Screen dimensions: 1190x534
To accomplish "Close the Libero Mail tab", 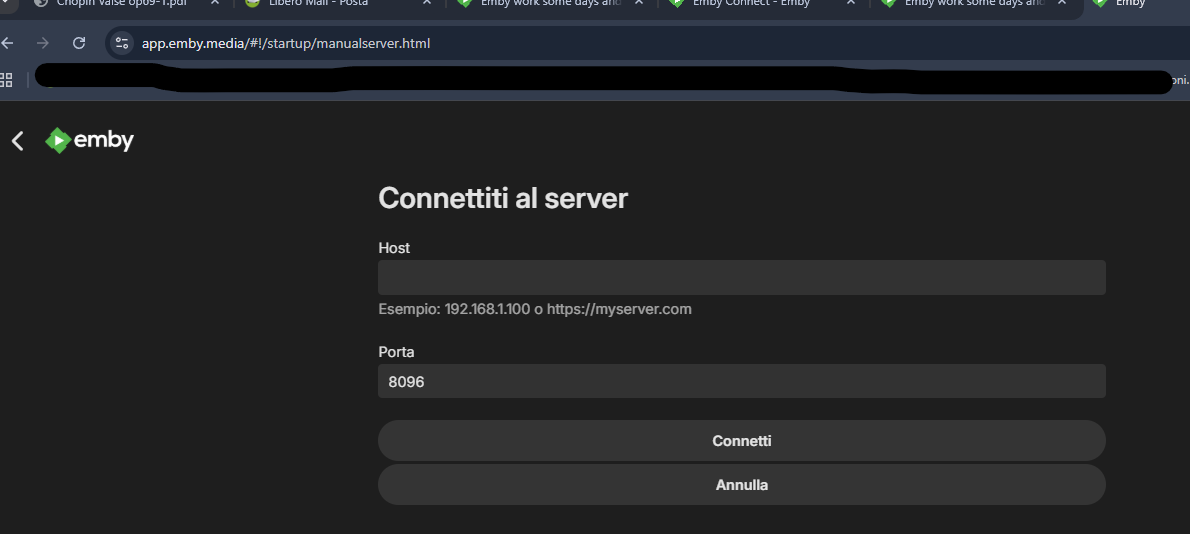I will coord(426,3).
